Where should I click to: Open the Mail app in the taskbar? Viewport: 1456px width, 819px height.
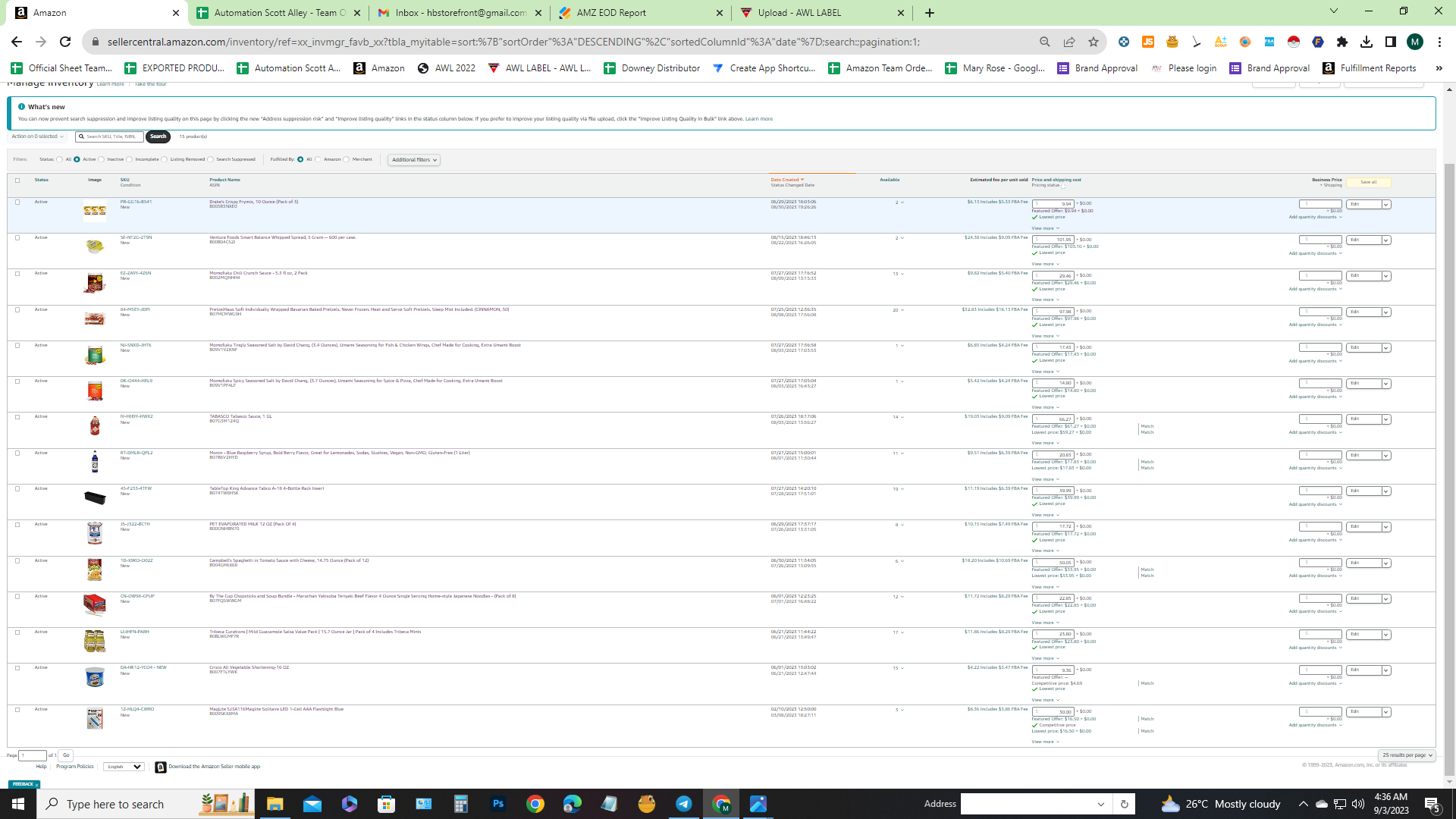tap(312, 804)
